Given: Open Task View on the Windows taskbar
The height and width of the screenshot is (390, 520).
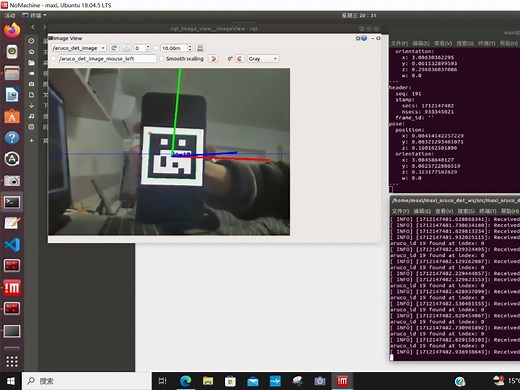Looking at the screenshot, I should pyautogui.click(x=162, y=381).
